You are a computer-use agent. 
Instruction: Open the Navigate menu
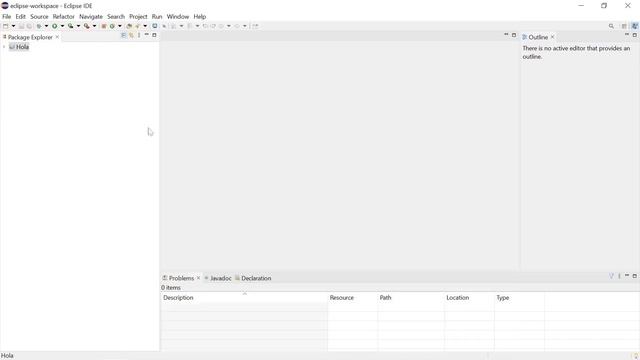point(91,17)
